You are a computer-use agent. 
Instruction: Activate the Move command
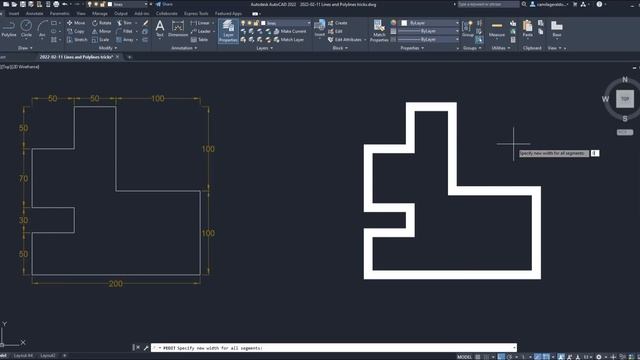76,23
